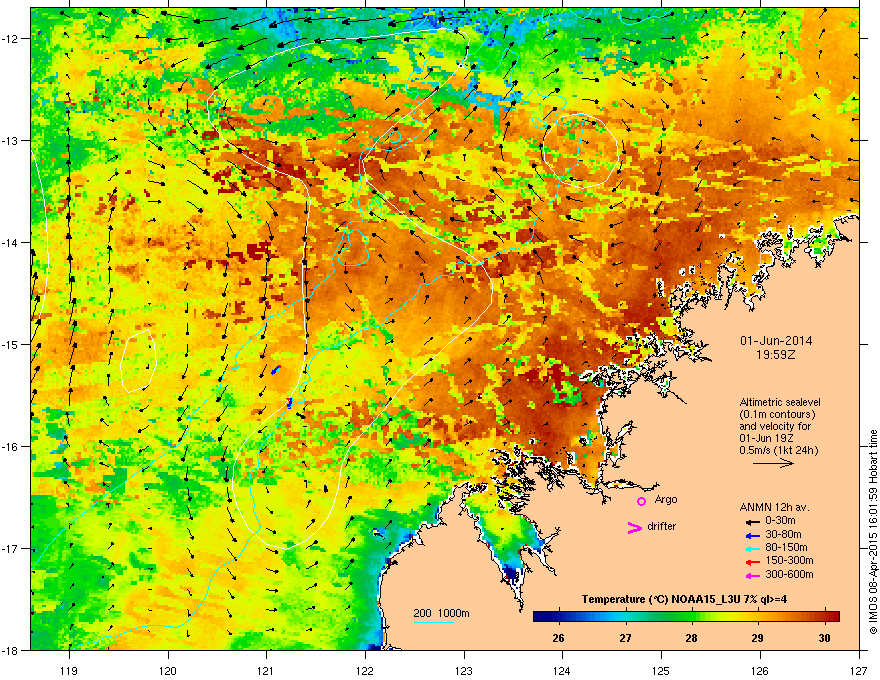The image size is (880, 680).
Task: Click the longitude axis label 119
Action: [69, 670]
